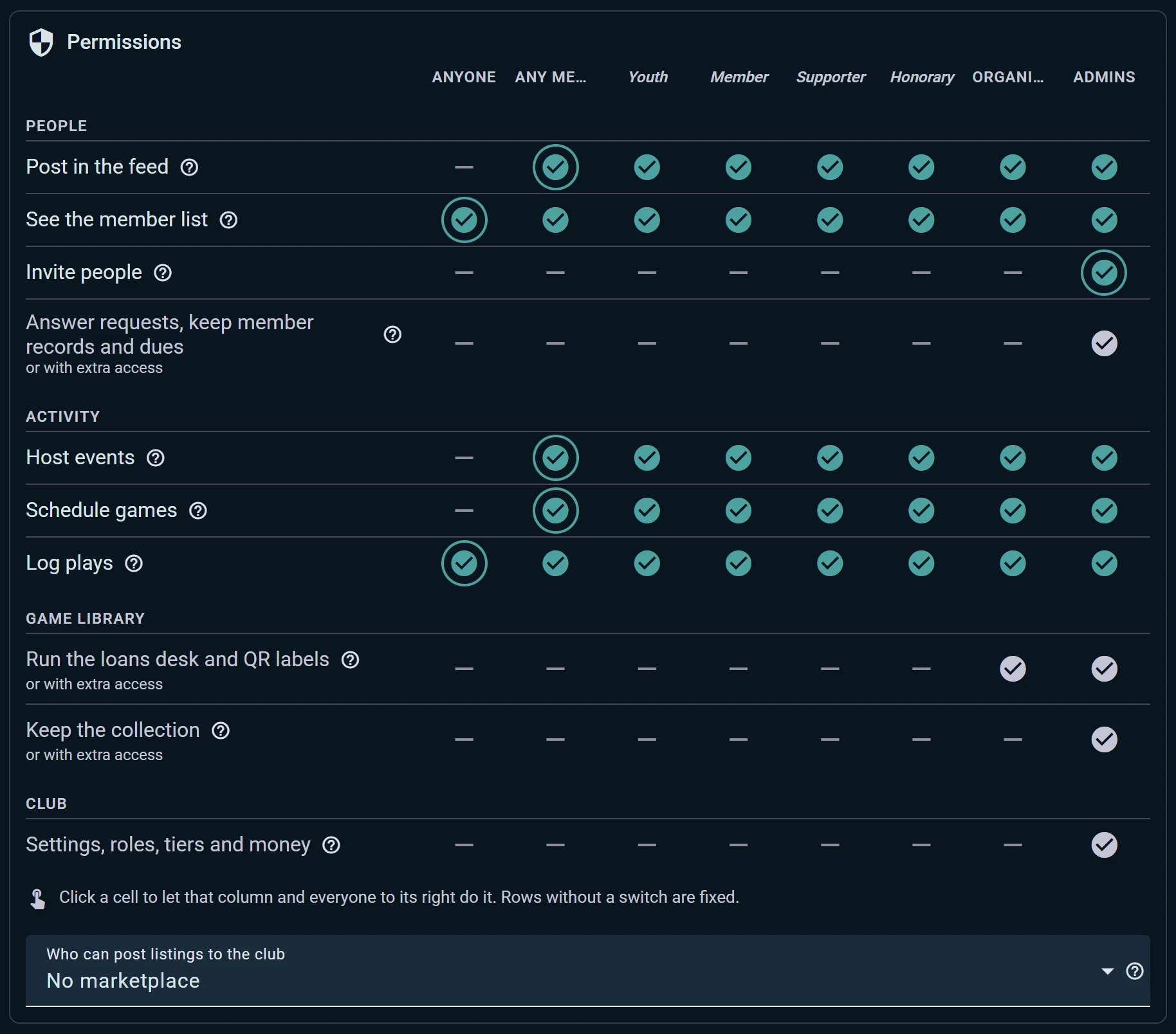This screenshot has height=1034, width=1176.
Task: Open Who can post listings dropdown
Action: (x=588, y=971)
